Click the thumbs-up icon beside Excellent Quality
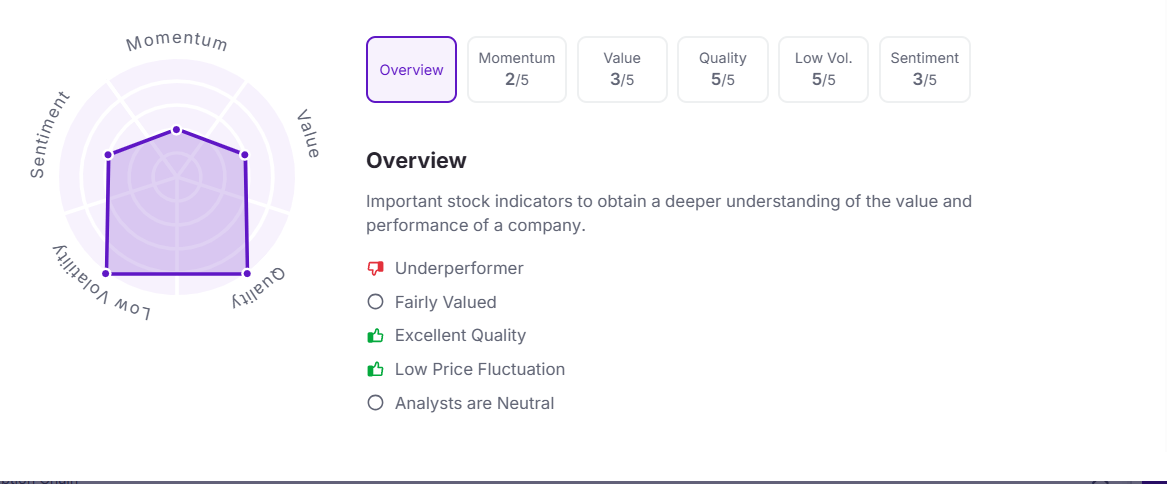1167x484 pixels. click(x=376, y=336)
